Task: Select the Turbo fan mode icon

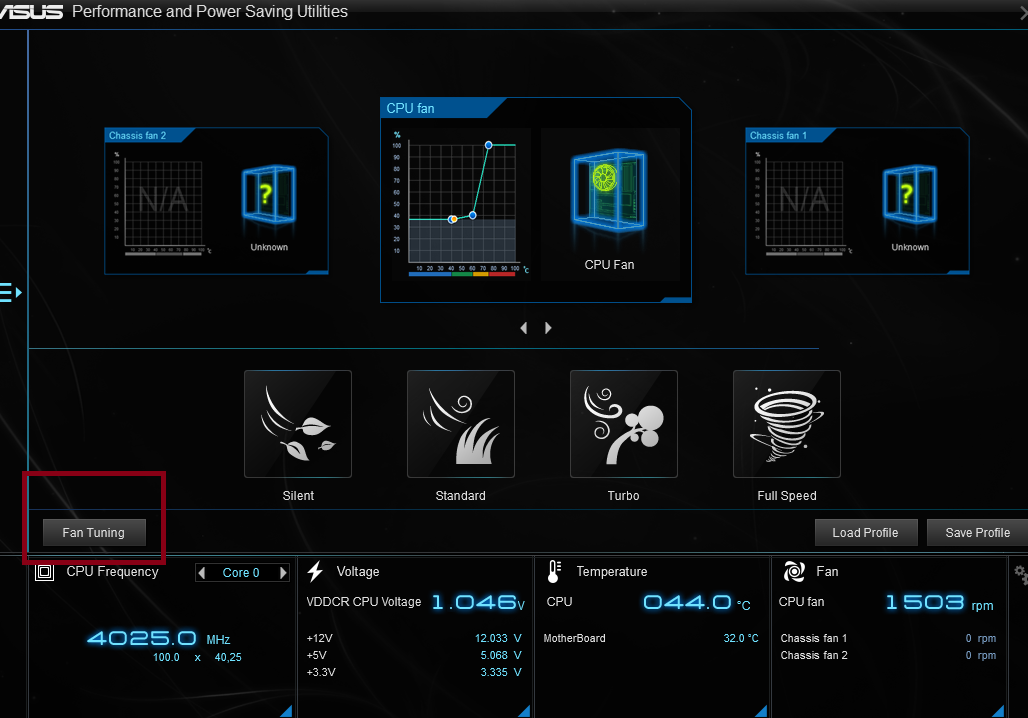Action: pos(623,424)
